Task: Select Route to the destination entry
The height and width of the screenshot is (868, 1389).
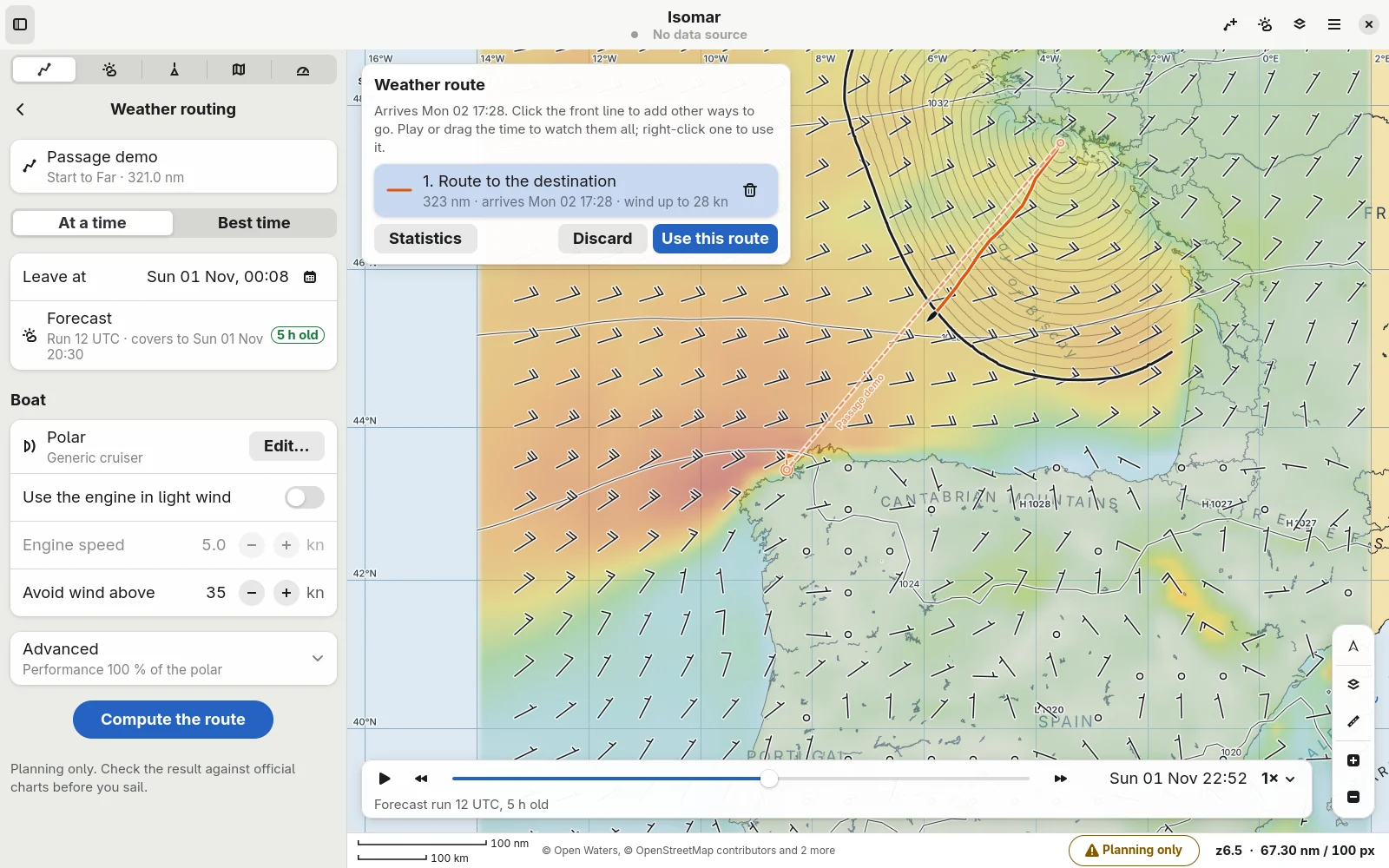Action: coord(576,191)
